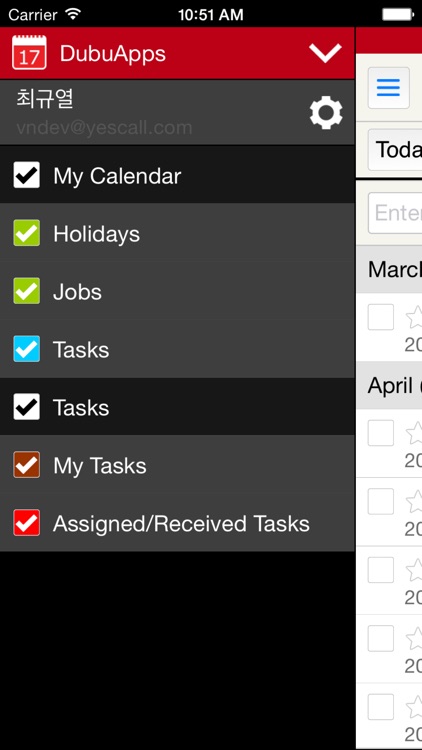This screenshot has width=422, height=750.
Task: Focus the Enter text input field
Action: click(395, 213)
